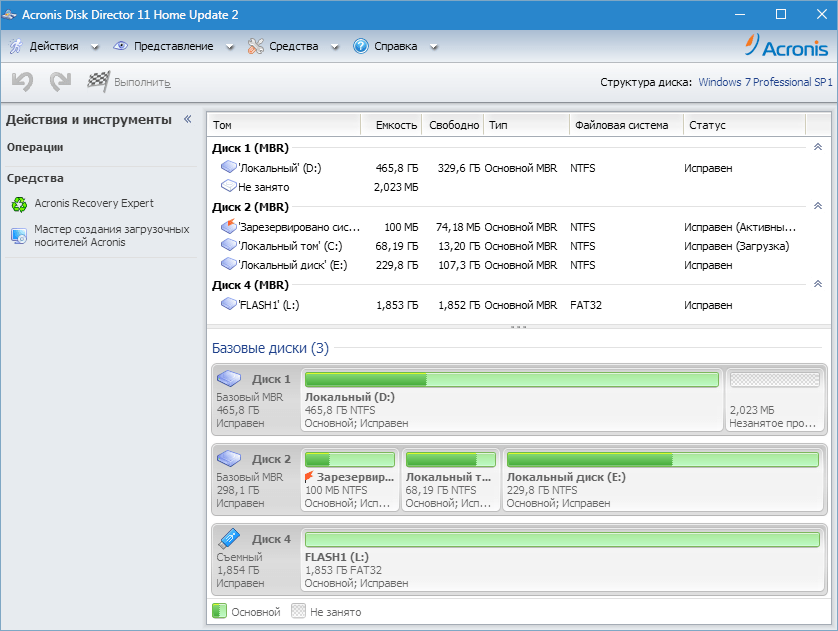The width and height of the screenshot is (838, 631).
Task: Collapse the Диск 4 (MBR) group
Action: coord(818,284)
